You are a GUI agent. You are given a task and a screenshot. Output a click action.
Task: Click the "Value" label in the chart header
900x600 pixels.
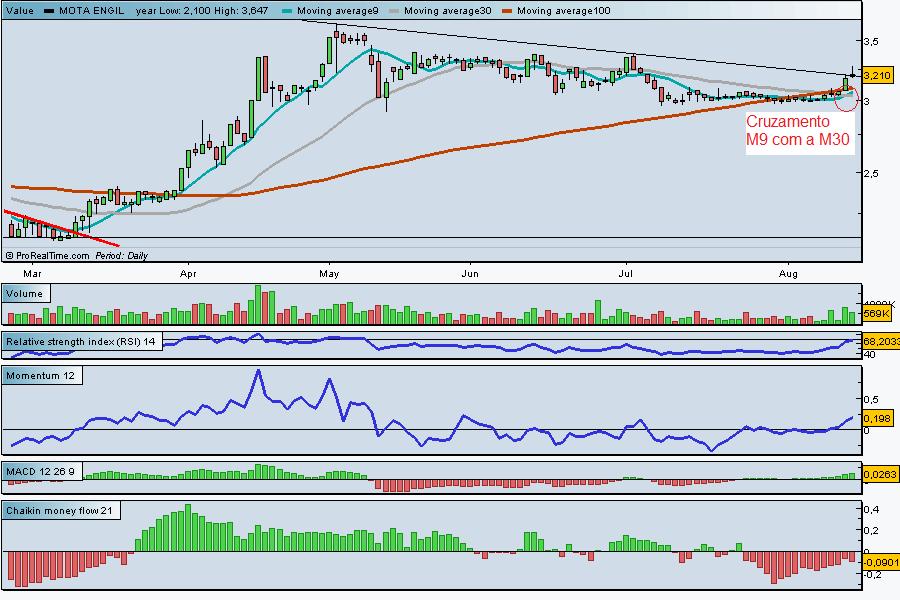[x=20, y=10]
